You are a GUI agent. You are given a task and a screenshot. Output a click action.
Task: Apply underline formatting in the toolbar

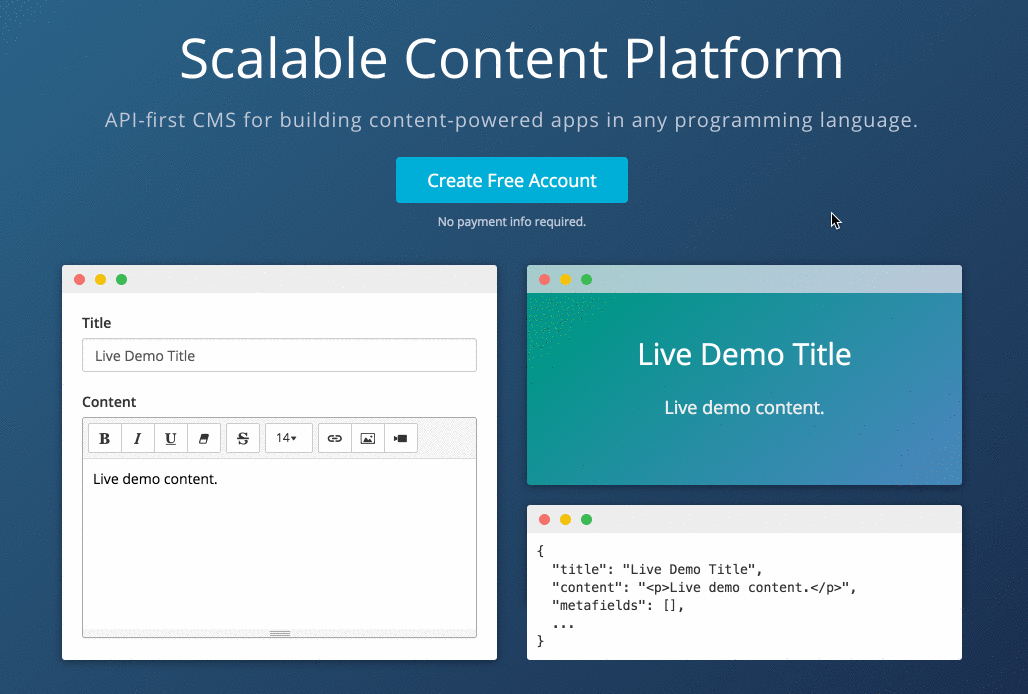point(170,437)
